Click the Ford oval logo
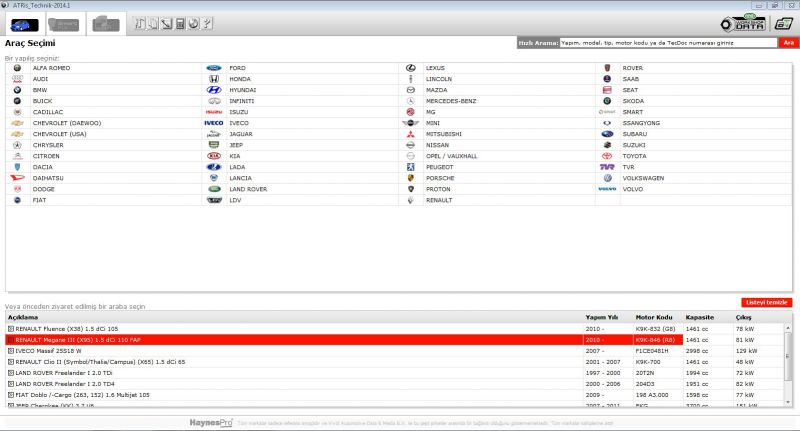This screenshot has height=431, width=800. (x=214, y=68)
